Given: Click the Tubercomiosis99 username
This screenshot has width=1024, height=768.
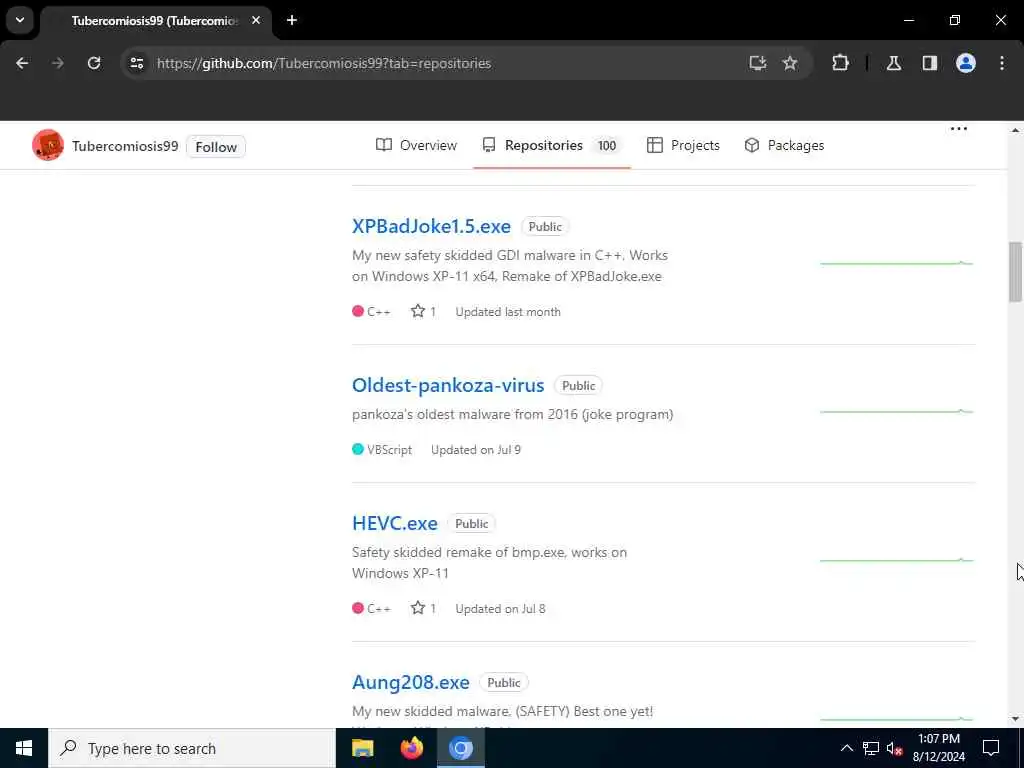Looking at the screenshot, I should tap(125, 146).
